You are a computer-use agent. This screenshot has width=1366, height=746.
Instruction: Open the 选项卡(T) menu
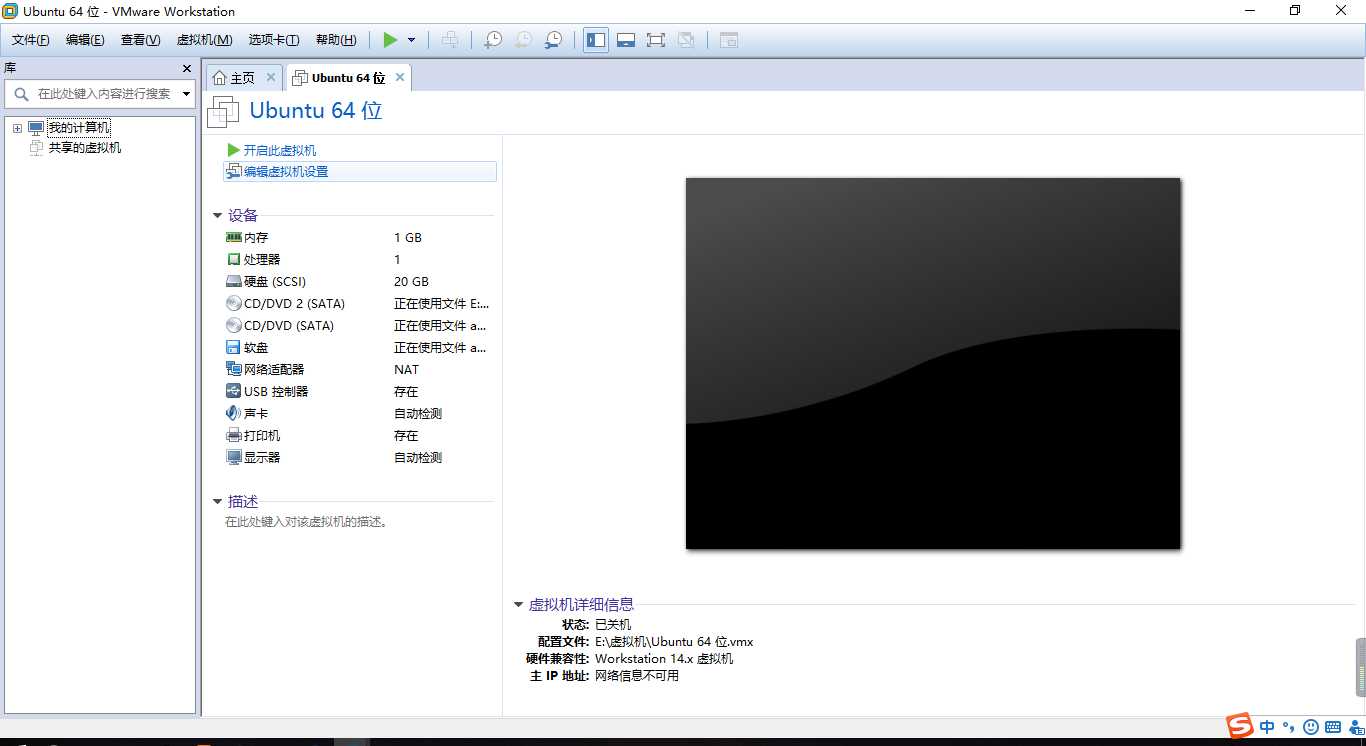274,40
